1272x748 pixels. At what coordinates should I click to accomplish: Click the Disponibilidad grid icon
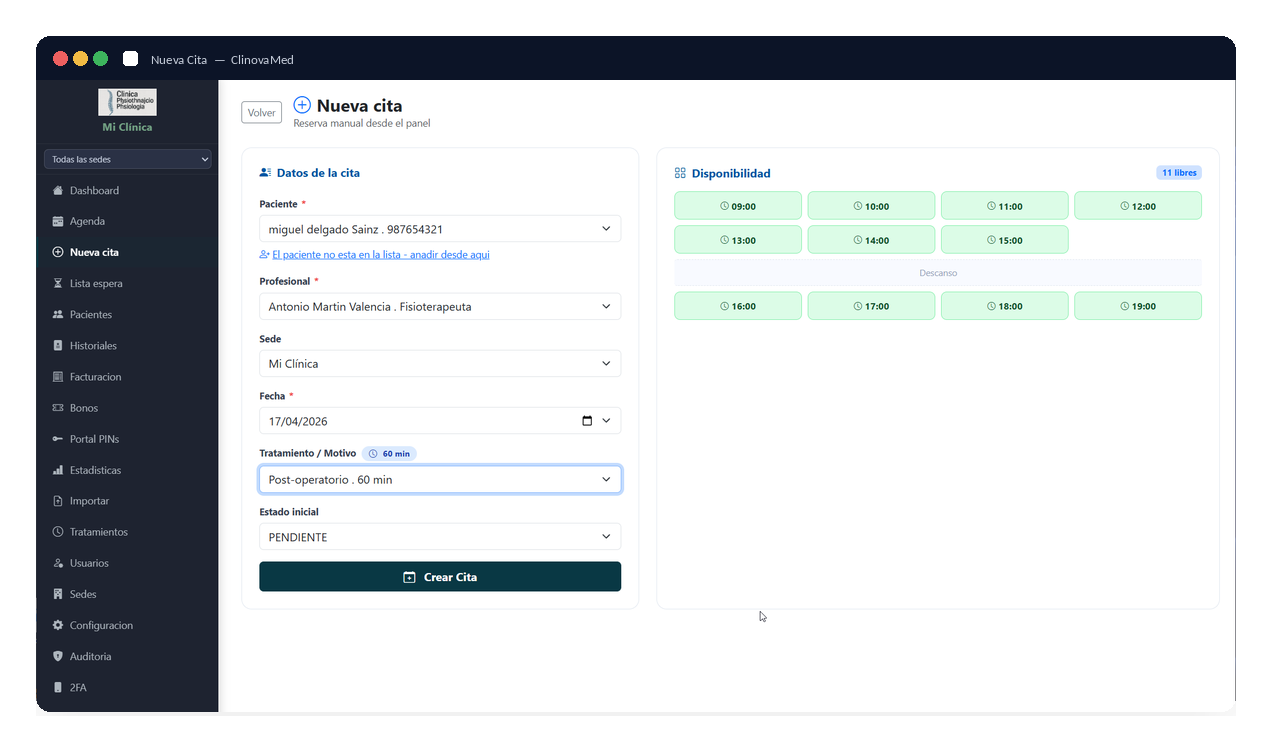click(x=680, y=173)
